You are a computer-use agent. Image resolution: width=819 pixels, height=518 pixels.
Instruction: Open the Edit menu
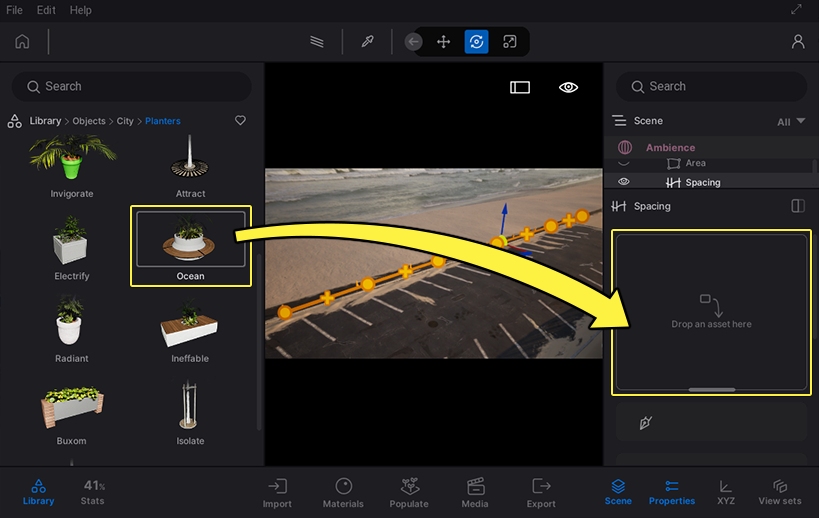click(x=46, y=10)
